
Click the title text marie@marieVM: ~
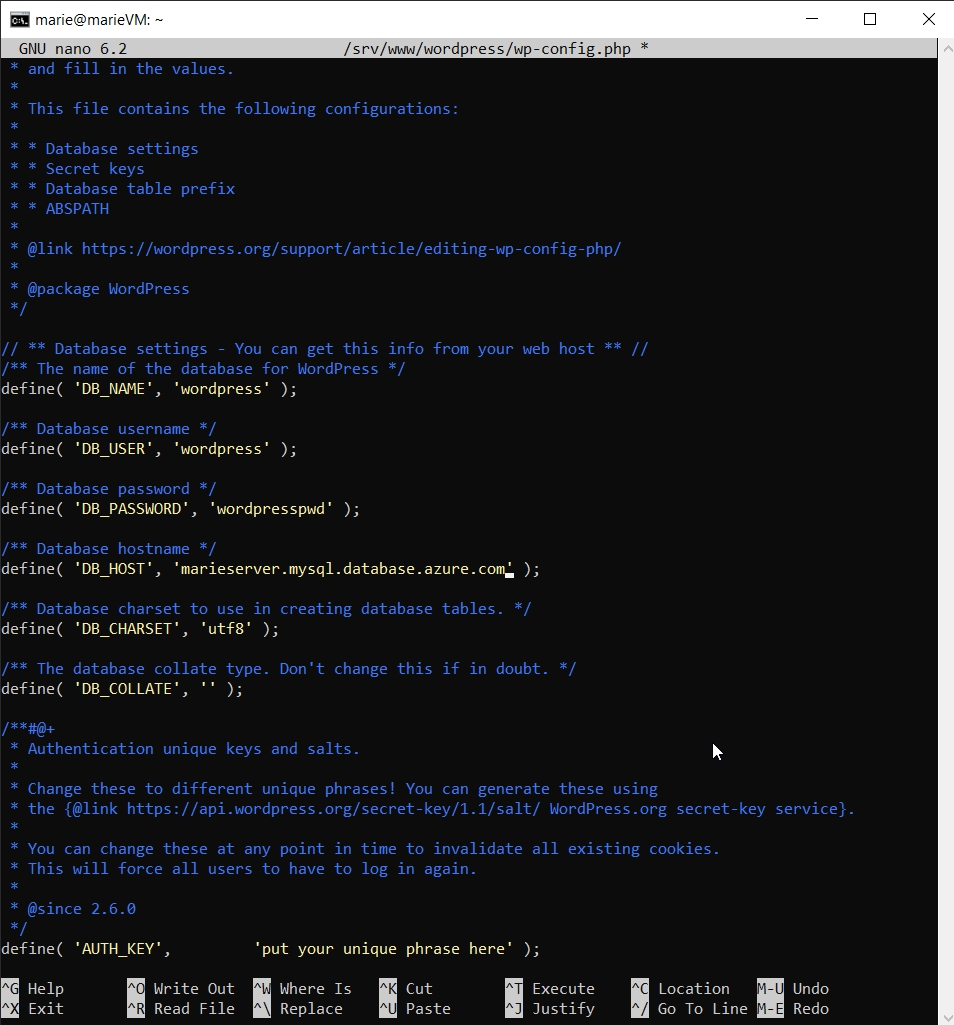tap(99, 20)
